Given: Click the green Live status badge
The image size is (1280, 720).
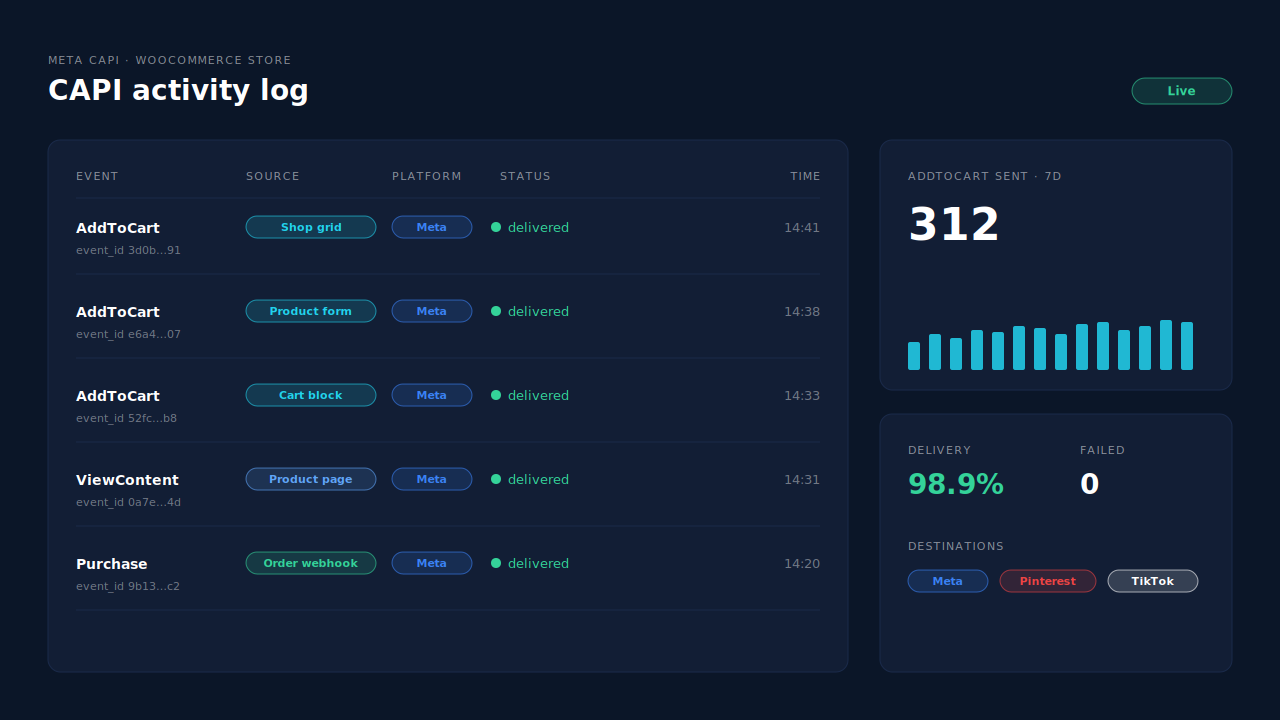Looking at the screenshot, I should [1181, 91].
